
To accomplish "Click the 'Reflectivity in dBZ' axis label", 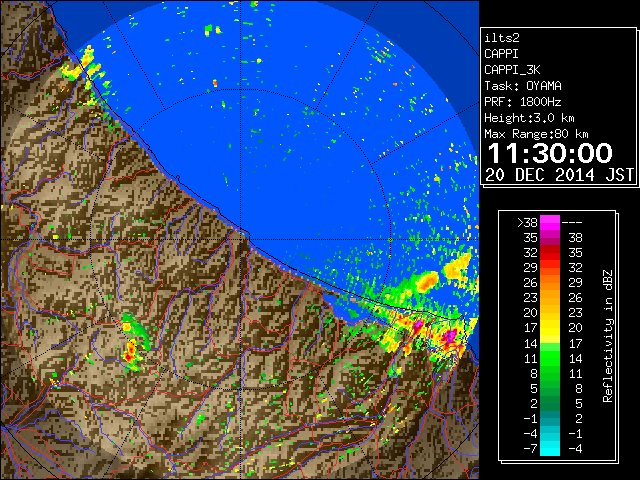I will pos(607,336).
